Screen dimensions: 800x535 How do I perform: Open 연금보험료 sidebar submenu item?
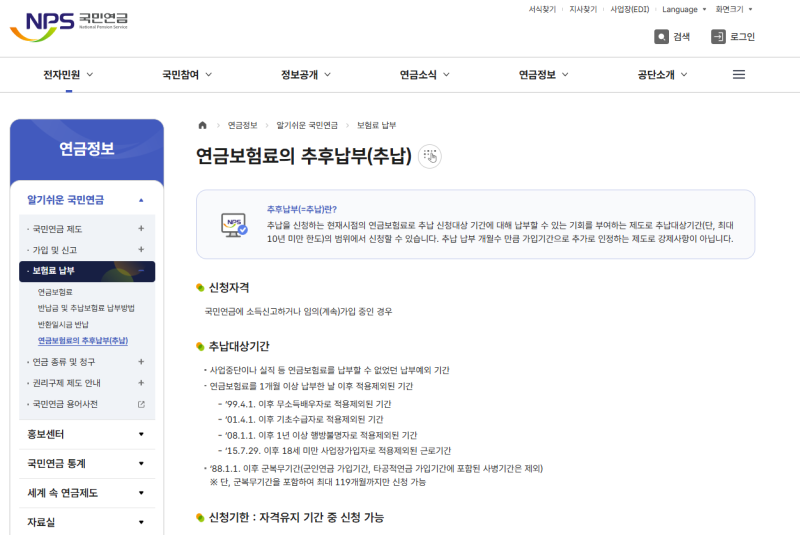pos(55,292)
